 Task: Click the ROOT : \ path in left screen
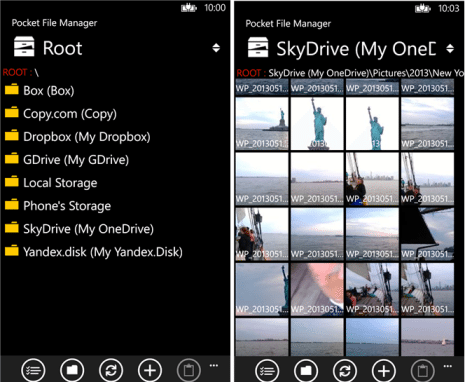click(21, 72)
